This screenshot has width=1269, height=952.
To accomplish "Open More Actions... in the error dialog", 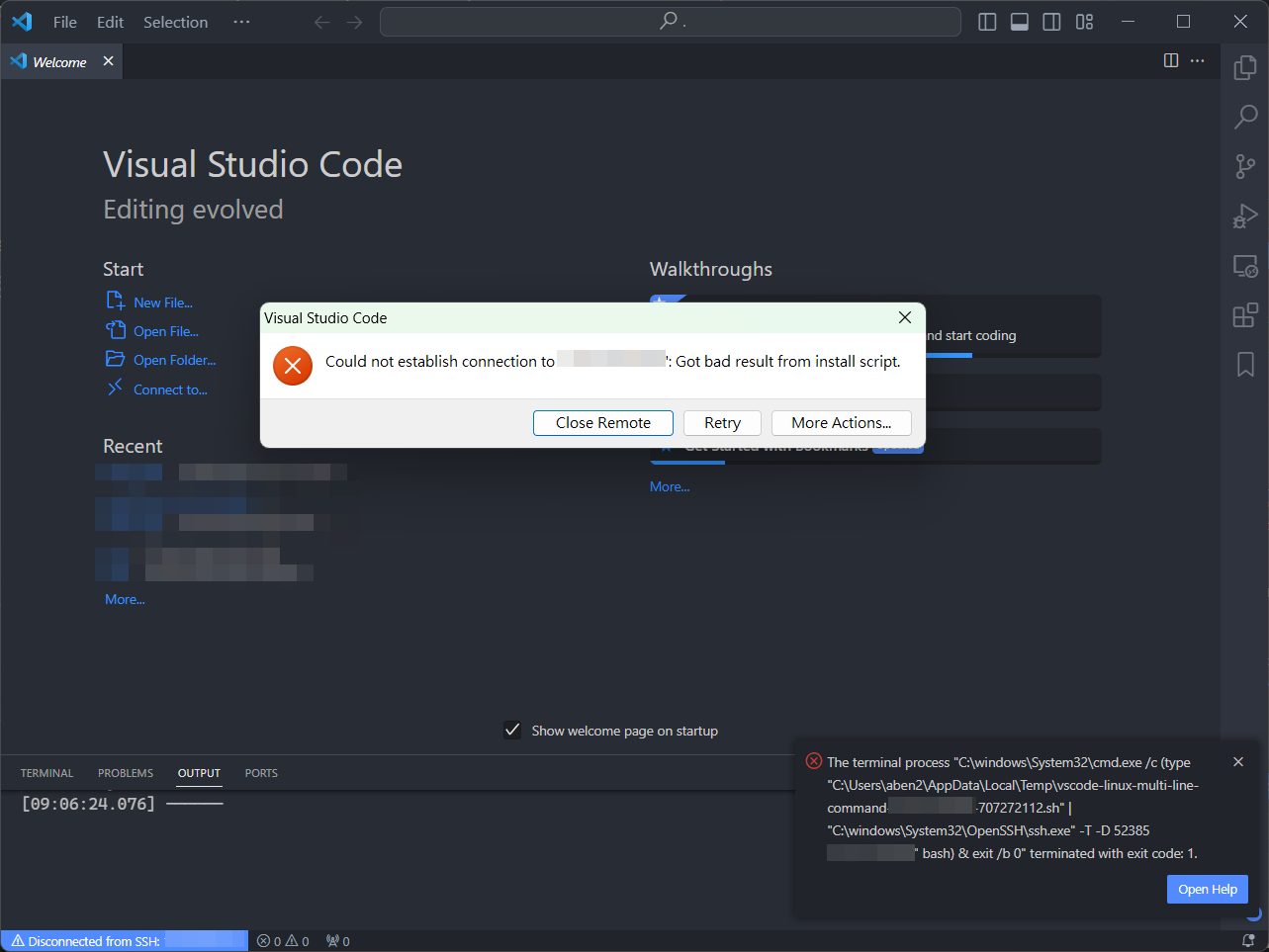I will 842,423.
